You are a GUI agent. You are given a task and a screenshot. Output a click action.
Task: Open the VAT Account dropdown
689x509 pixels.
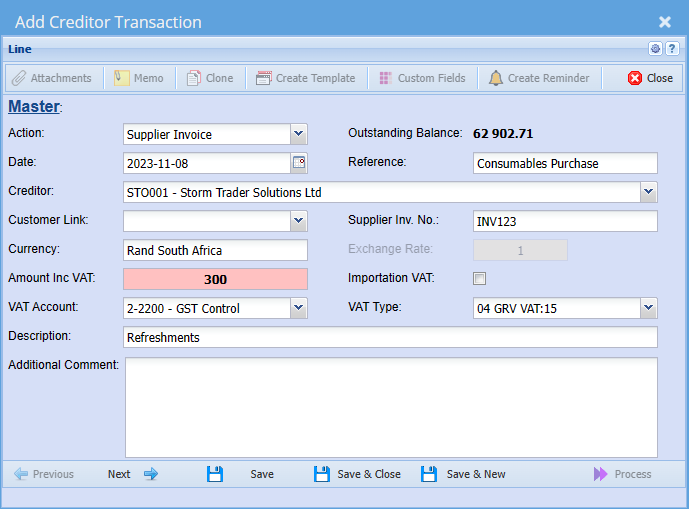298,308
